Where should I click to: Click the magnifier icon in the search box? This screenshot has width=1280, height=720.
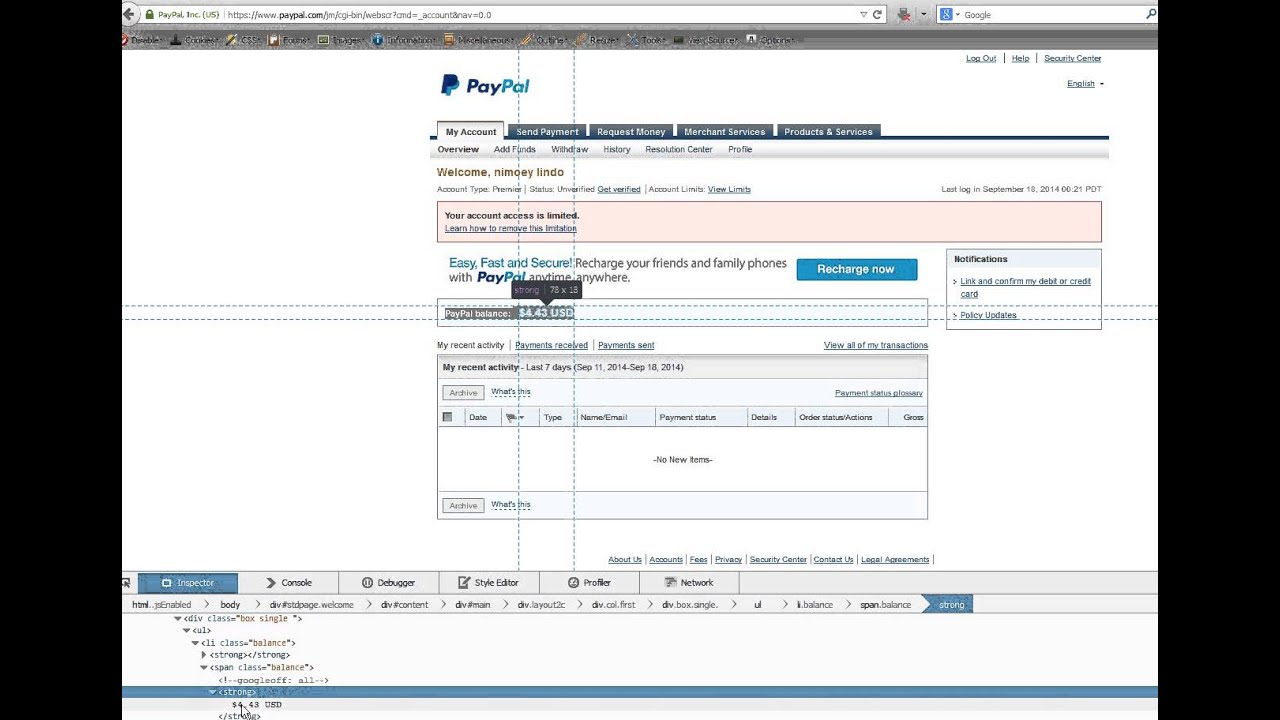[1150, 14]
